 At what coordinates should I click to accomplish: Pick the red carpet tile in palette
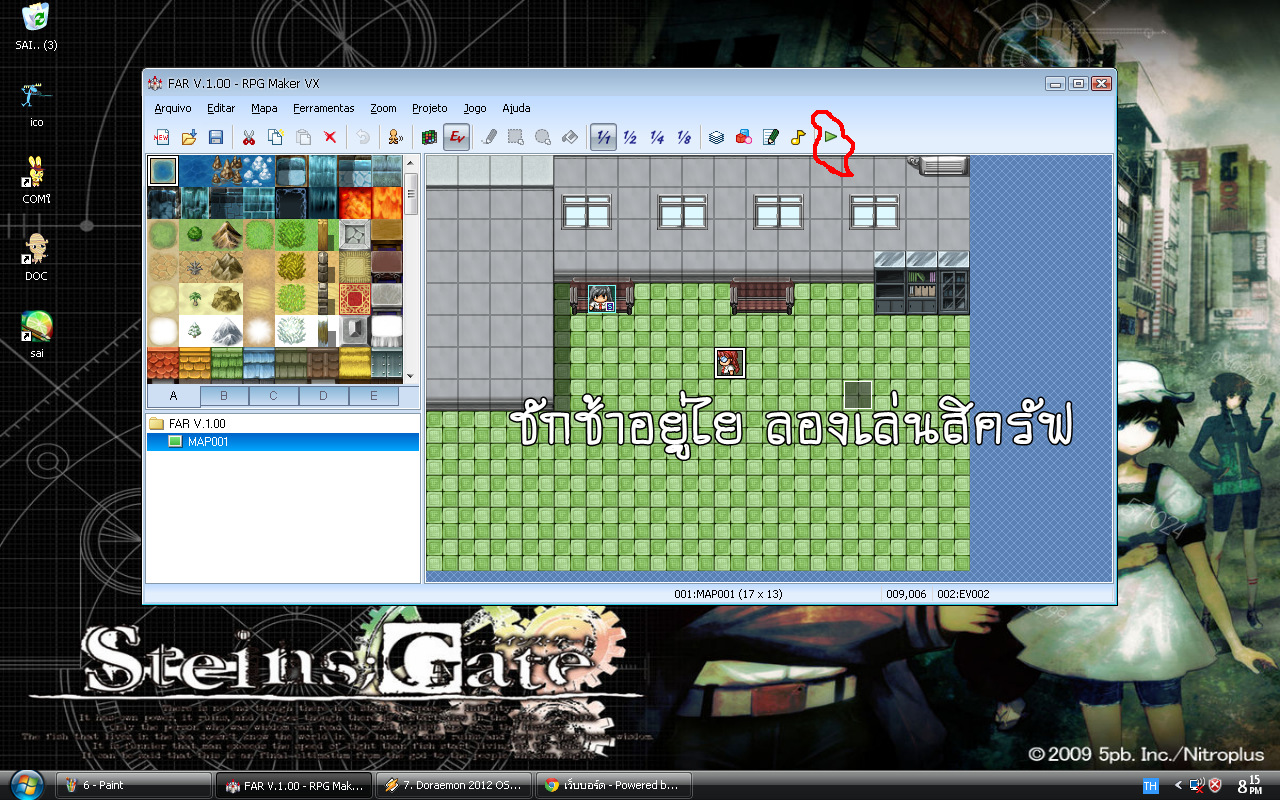pos(355,299)
